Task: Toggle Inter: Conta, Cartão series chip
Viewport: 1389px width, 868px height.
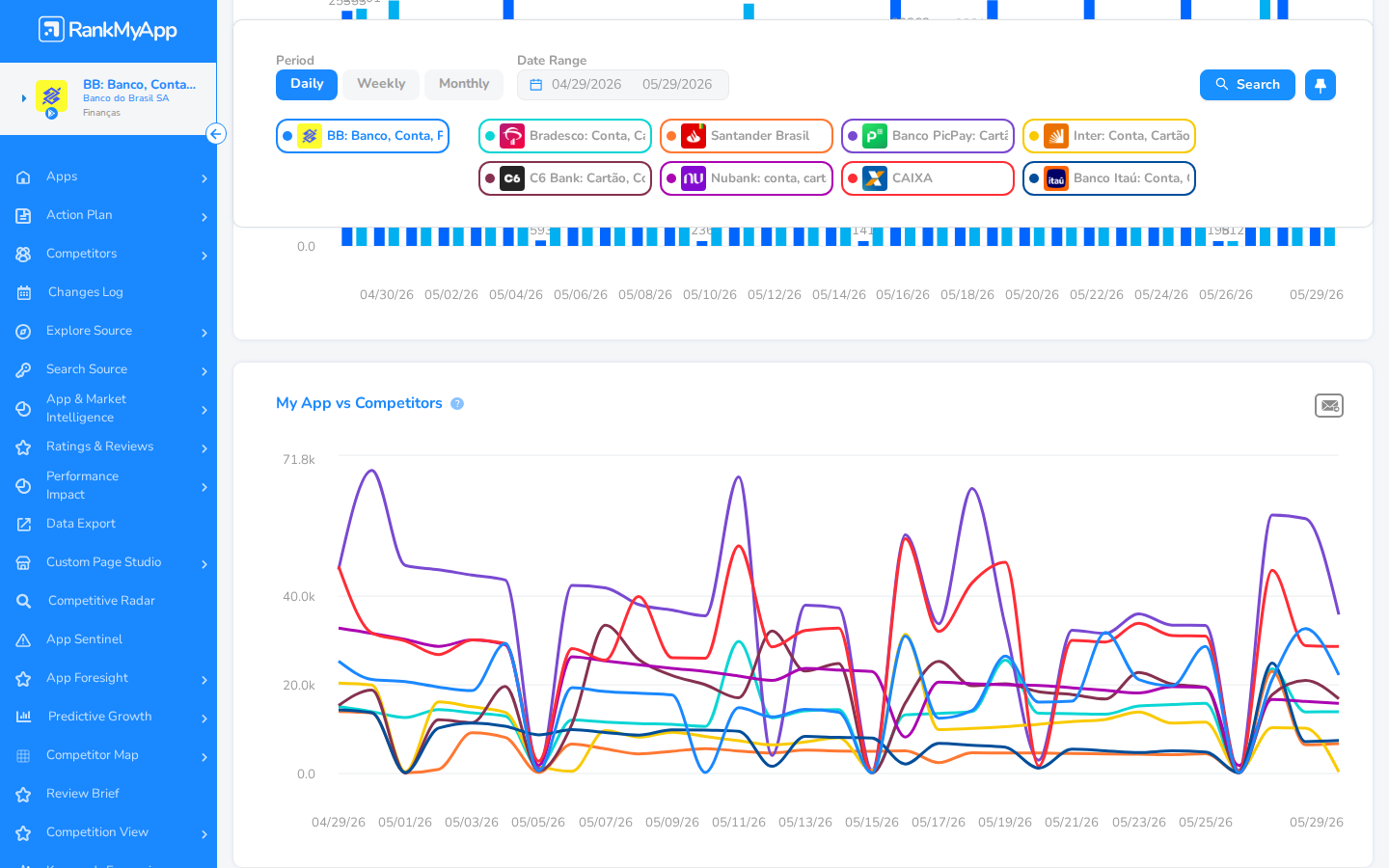Action: tap(1109, 136)
